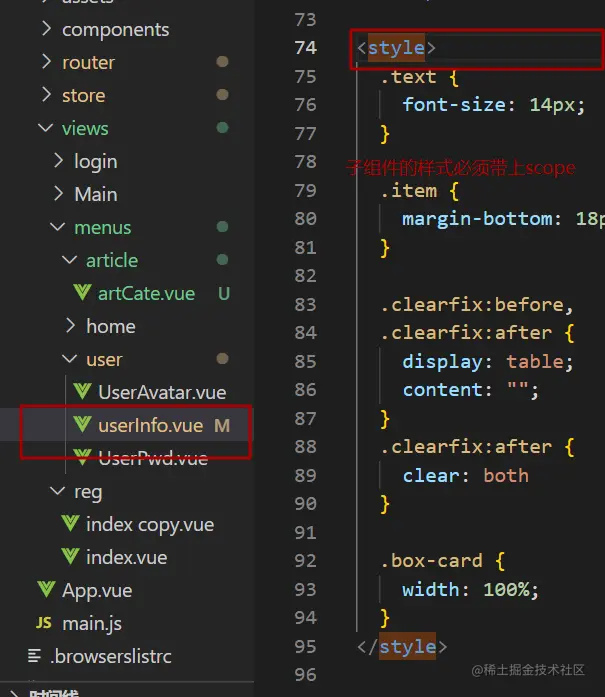Click line number 95 in gutter
Viewport: 605px width, 697px height.
pyautogui.click(x=305, y=646)
